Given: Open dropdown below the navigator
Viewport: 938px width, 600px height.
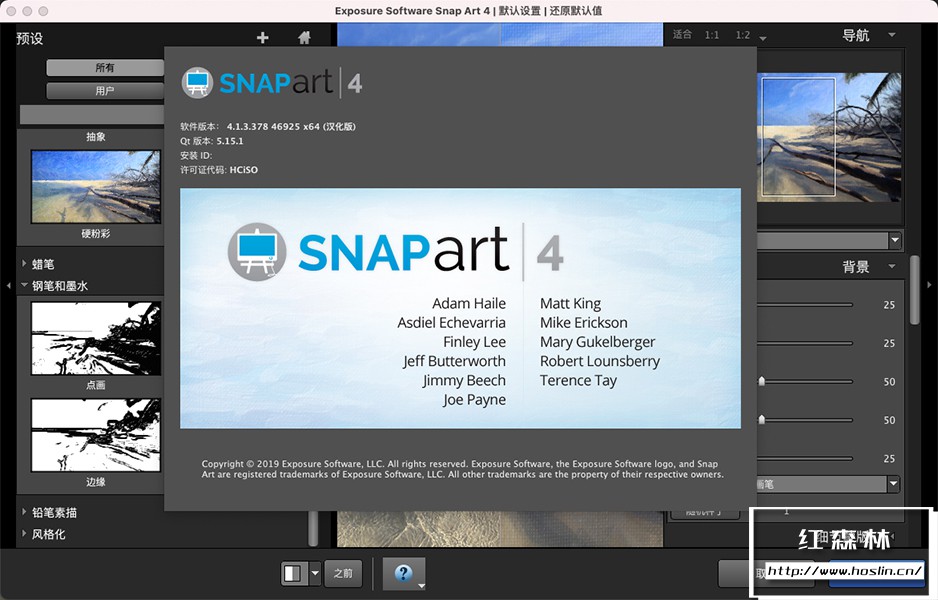Looking at the screenshot, I should (894, 240).
